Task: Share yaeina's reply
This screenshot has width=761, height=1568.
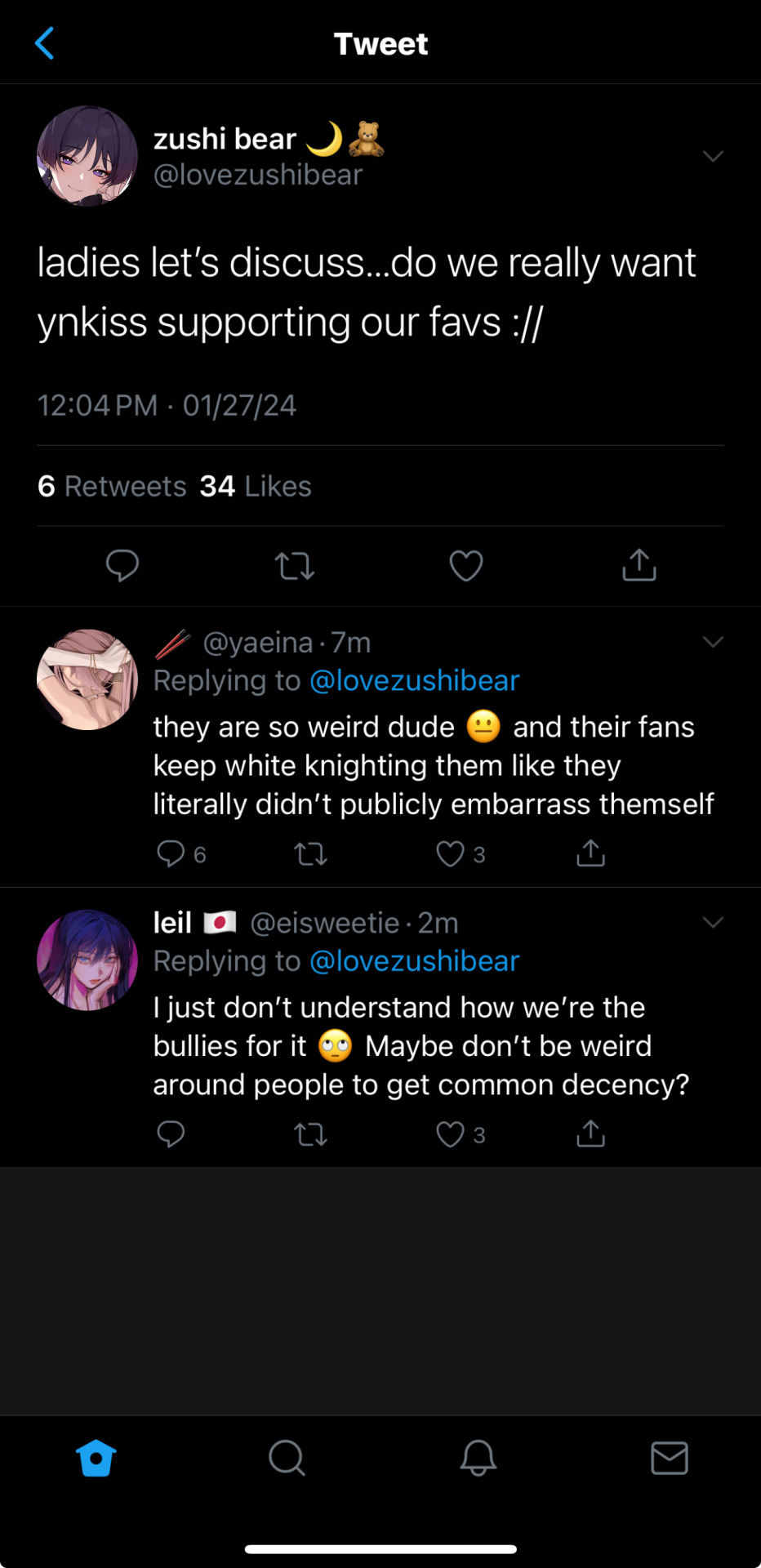Action: 590,853
